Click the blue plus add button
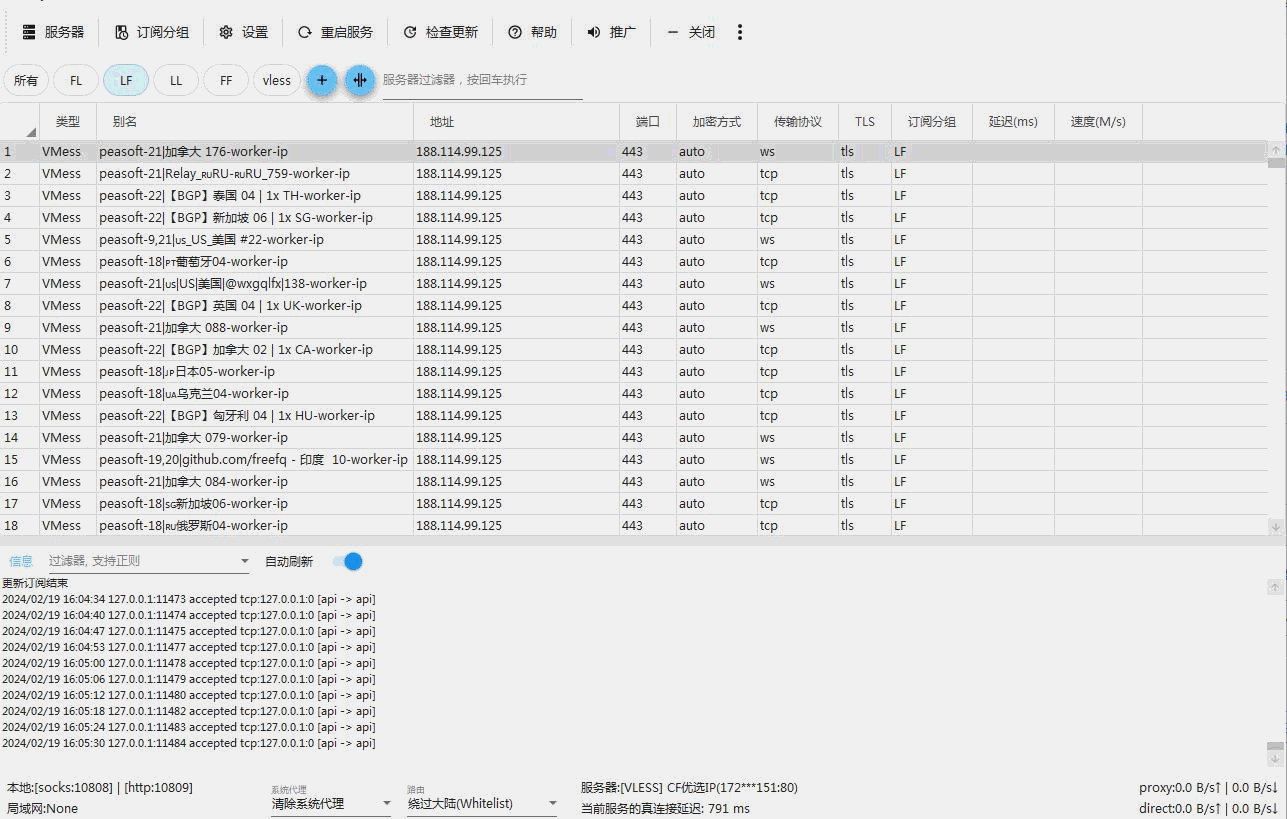This screenshot has width=1287, height=819. pos(322,80)
